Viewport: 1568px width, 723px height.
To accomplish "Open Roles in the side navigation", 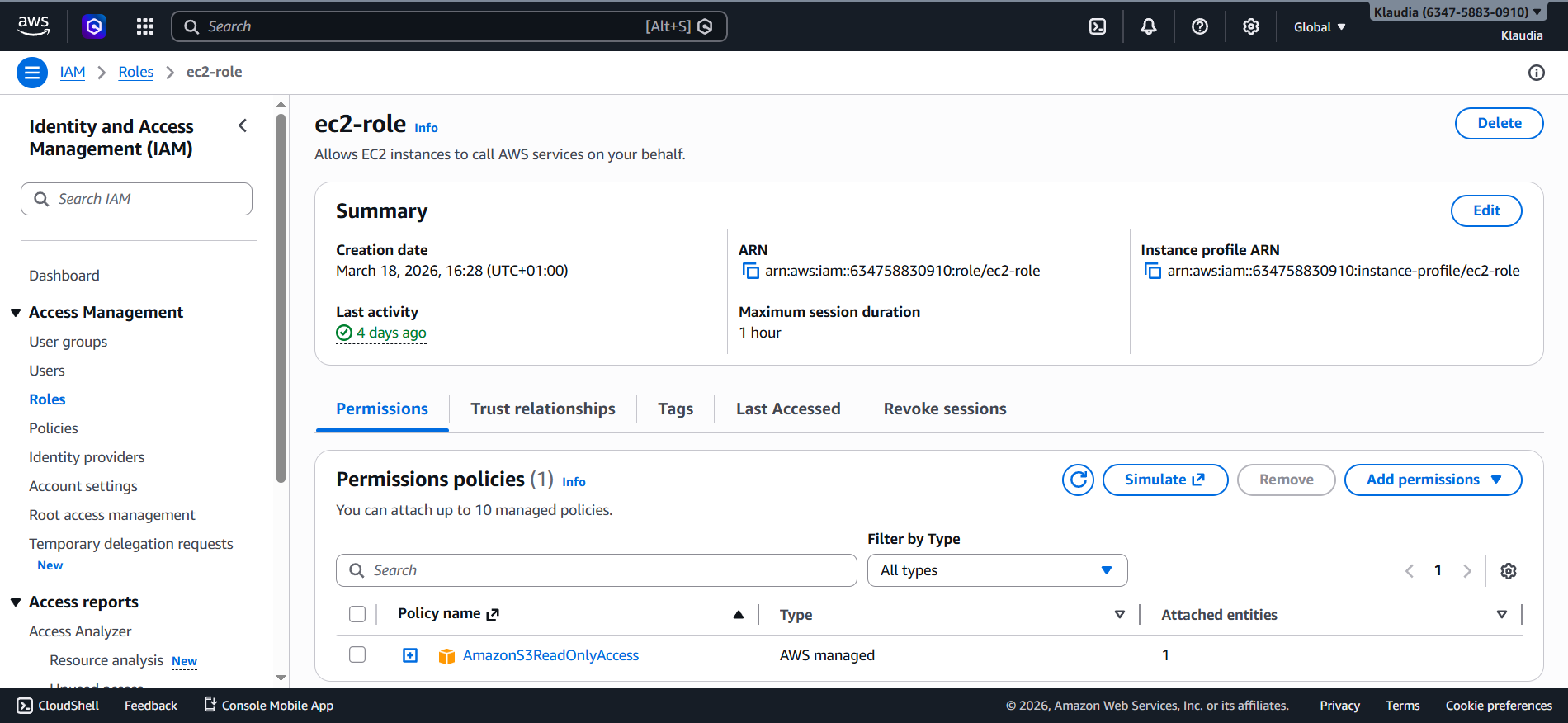I will [47, 399].
